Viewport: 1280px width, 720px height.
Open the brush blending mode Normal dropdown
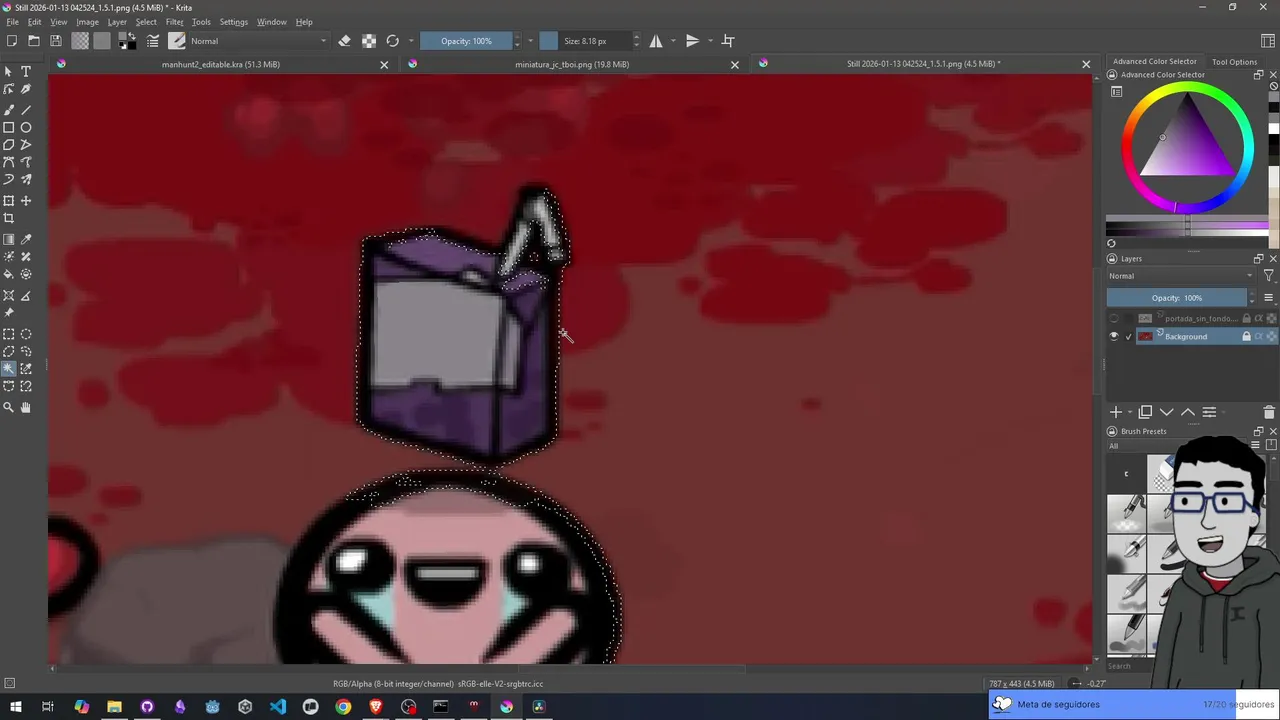(259, 41)
